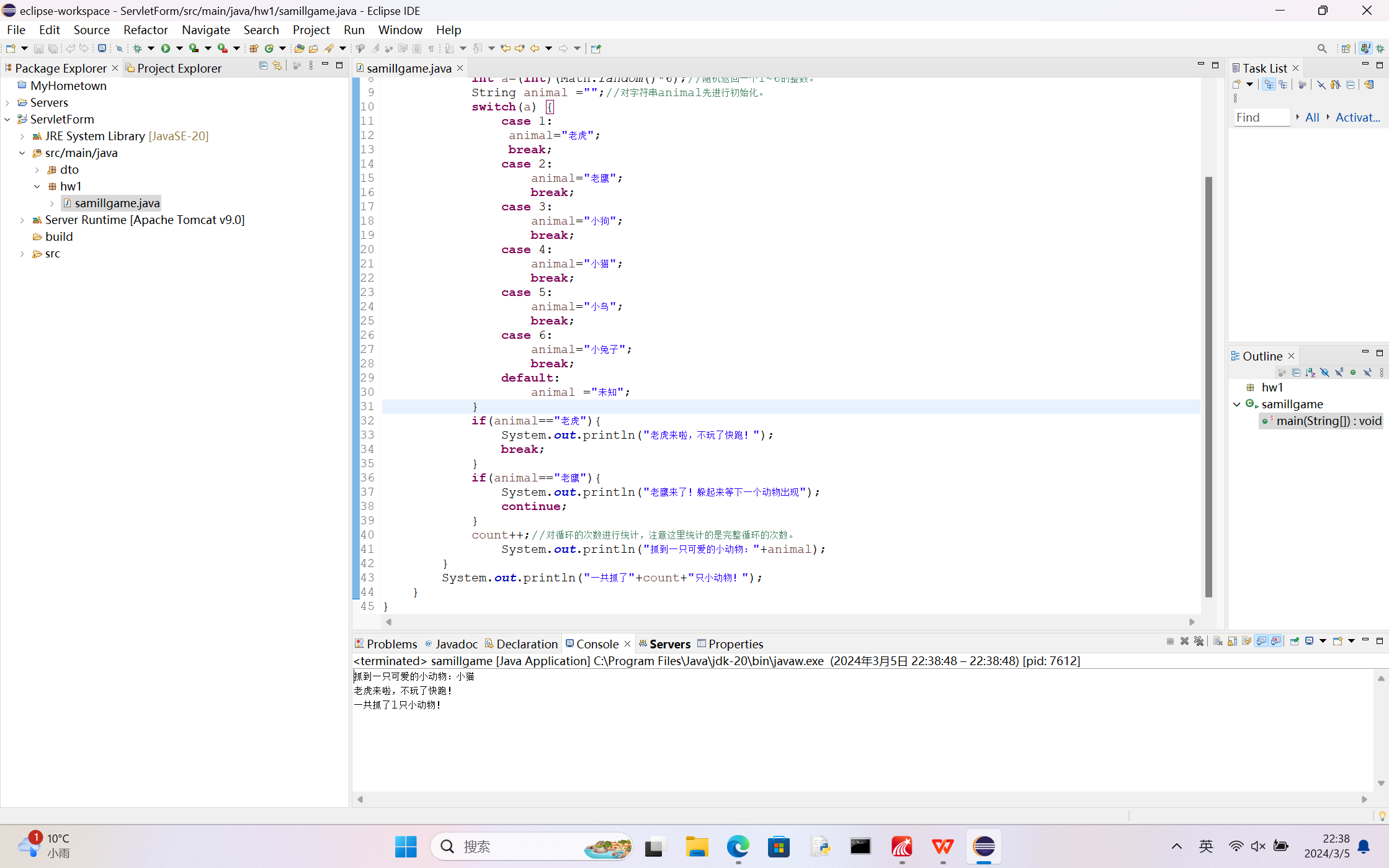Viewport: 1389px width, 868px height.
Task: Click the green Run button in toolbar
Action: pyautogui.click(x=166, y=48)
